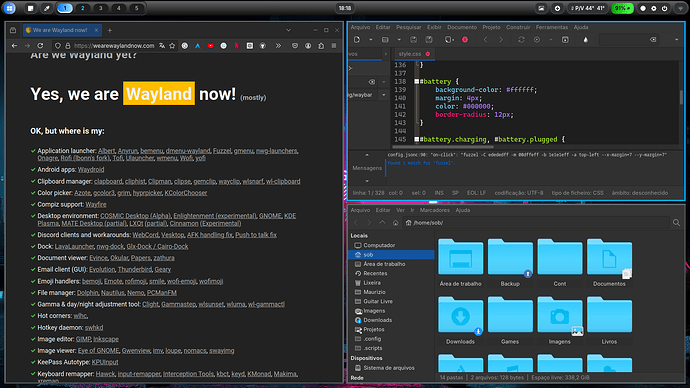Open search in the file manager
This screenshot has height=388, width=690.
tap(676, 223)
